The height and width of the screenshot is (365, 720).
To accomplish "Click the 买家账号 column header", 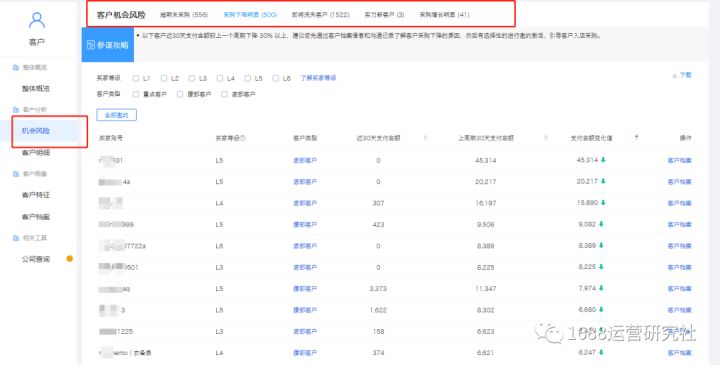I will 111,138.
